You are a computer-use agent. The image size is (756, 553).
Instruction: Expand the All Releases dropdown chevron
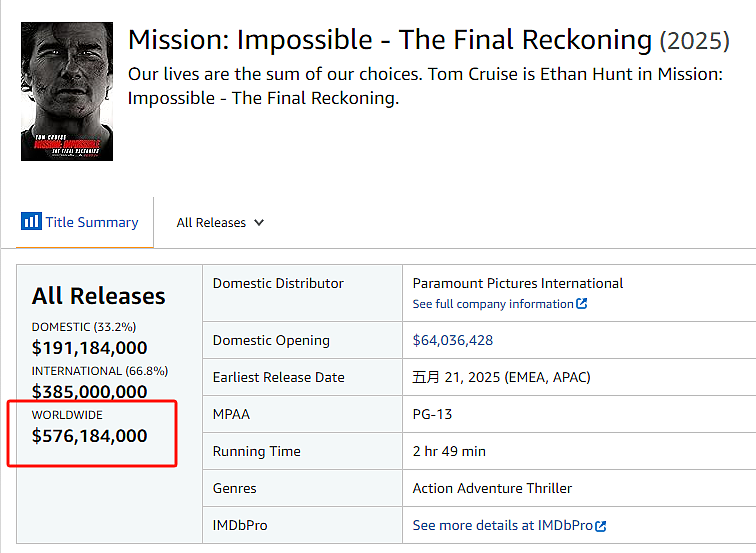tap(259, 223)
